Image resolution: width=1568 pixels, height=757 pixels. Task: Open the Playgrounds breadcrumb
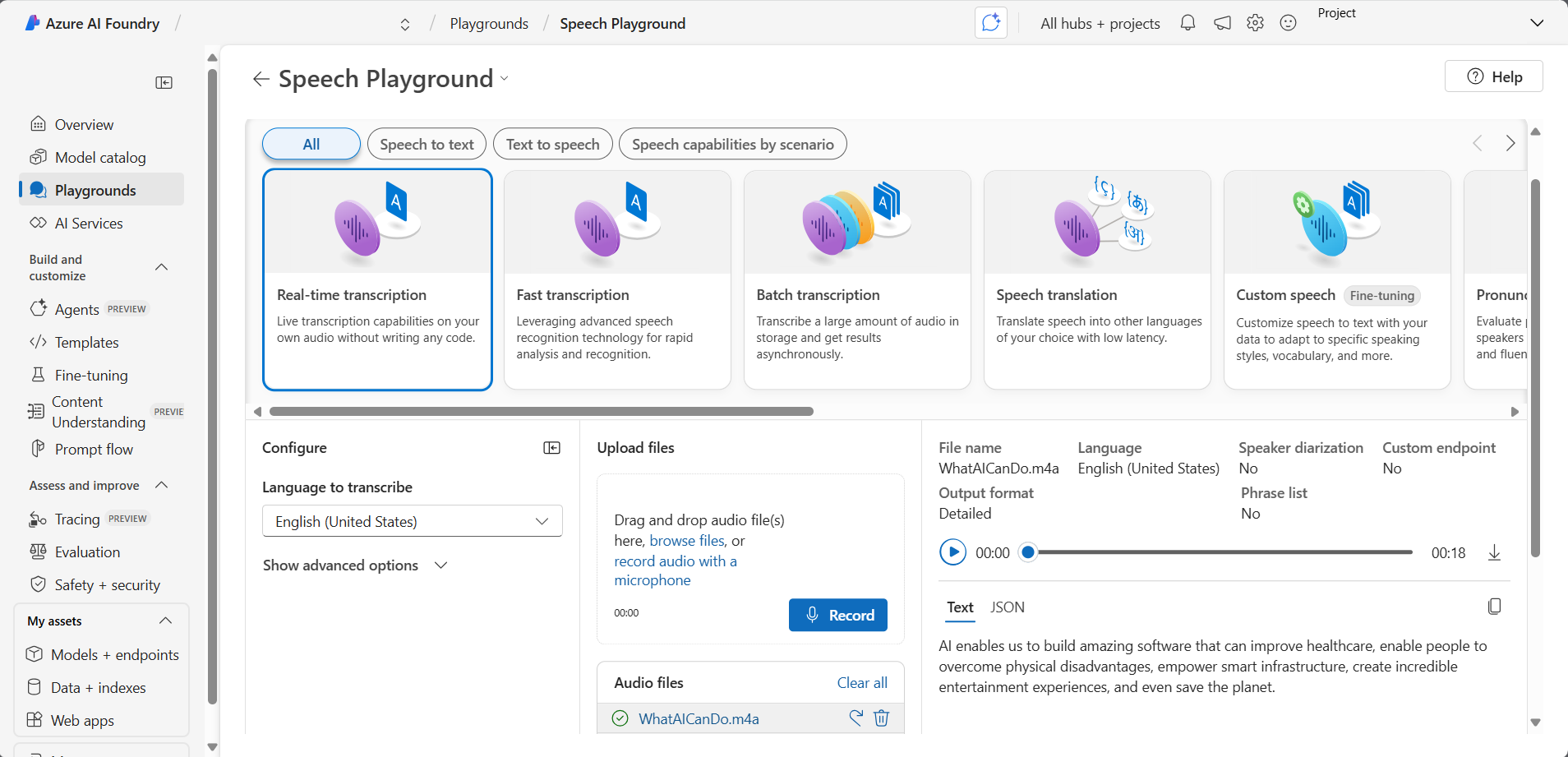click(x=489, y=24)
